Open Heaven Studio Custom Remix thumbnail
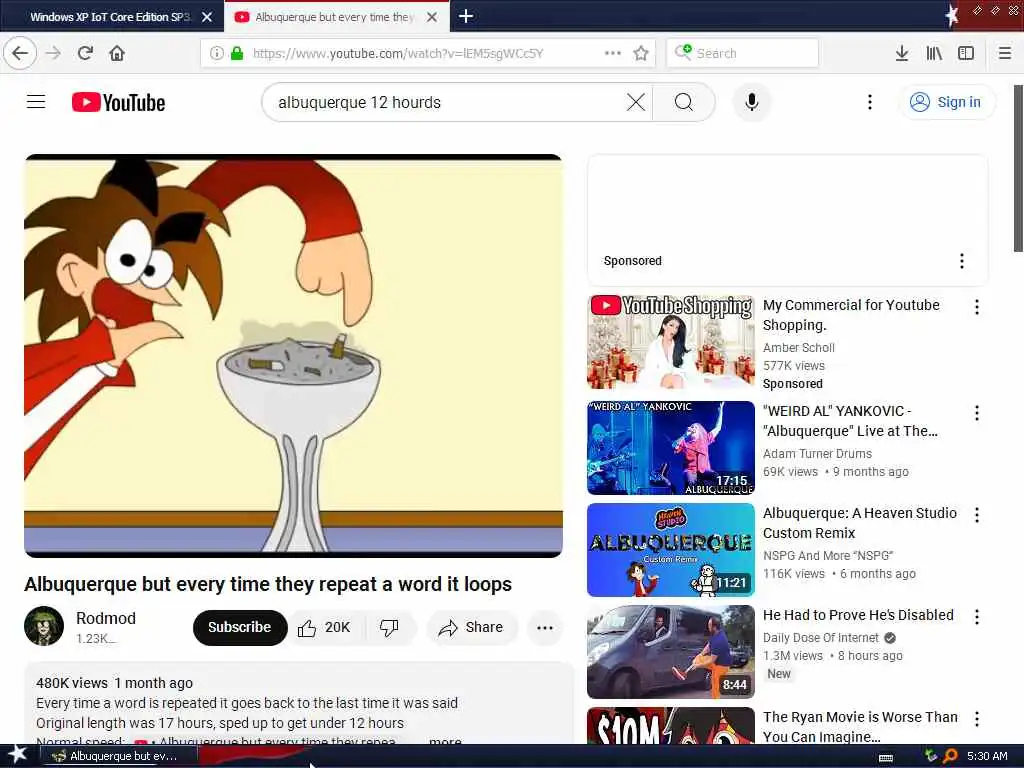The image size is (1024, 768). click(x=671, y=550)
